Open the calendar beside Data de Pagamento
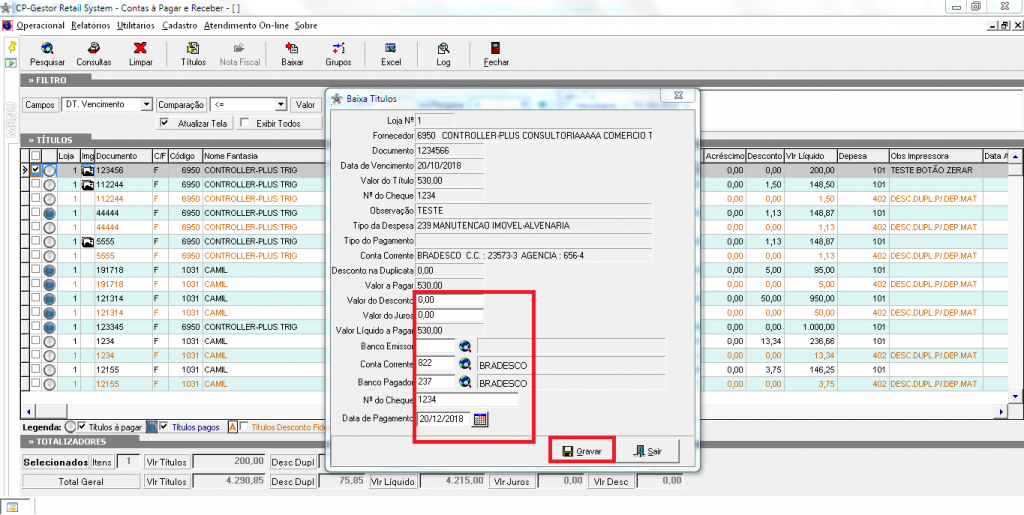This screenshot has height=515, width=1024. click(480, 419)
